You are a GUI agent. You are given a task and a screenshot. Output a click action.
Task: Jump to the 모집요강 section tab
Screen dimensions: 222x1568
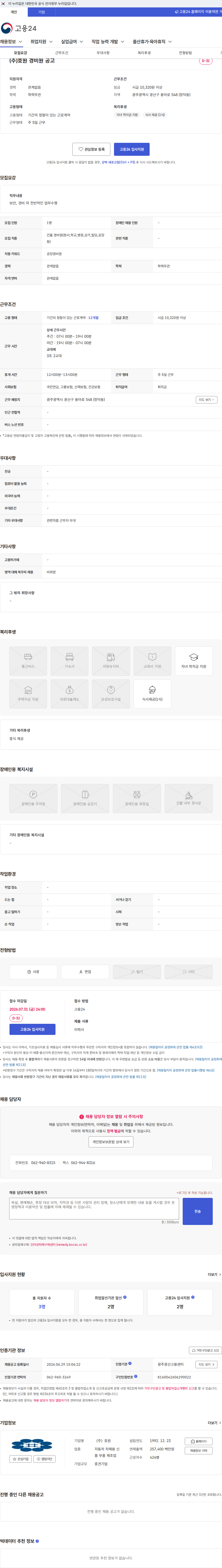[21, 53]
